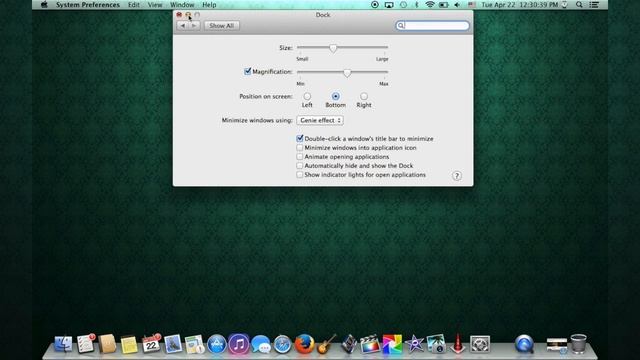Image resolution: width=640 pixels, height=360 pixels.
Task: Open Final Cut Pro clapperboard icon
Action: tap(370, 344)
